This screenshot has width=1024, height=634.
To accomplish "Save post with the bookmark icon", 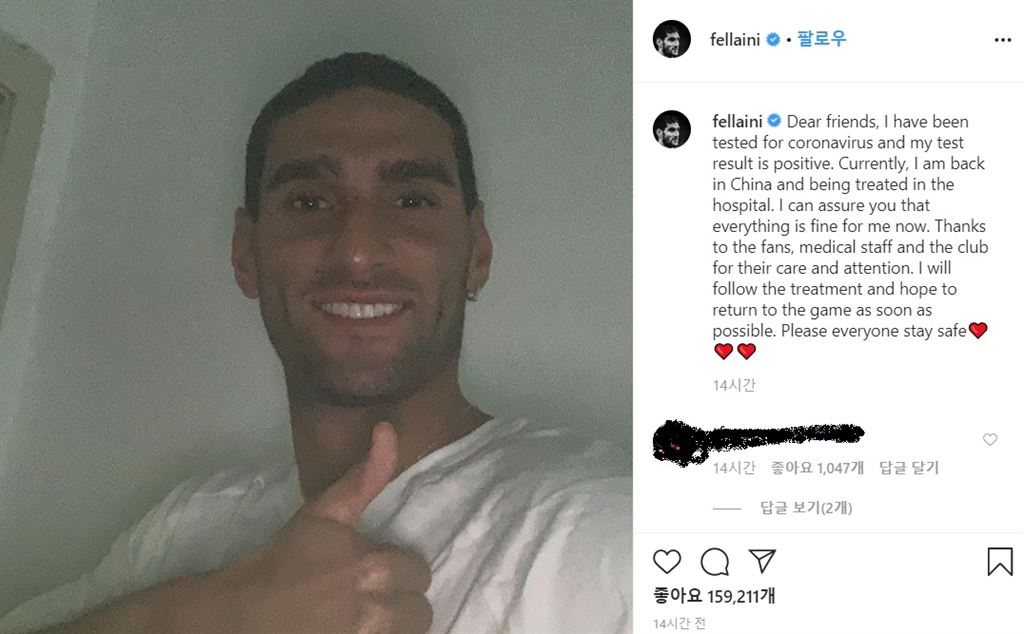I will 1000,562.
